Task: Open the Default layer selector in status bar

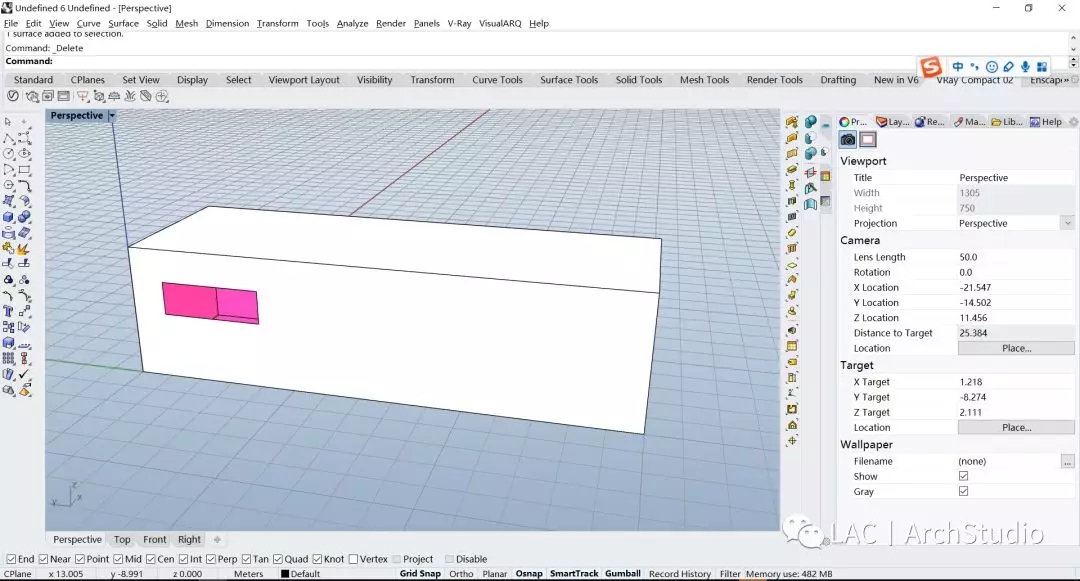Action: pyautogui.click(x=305, y=573)
